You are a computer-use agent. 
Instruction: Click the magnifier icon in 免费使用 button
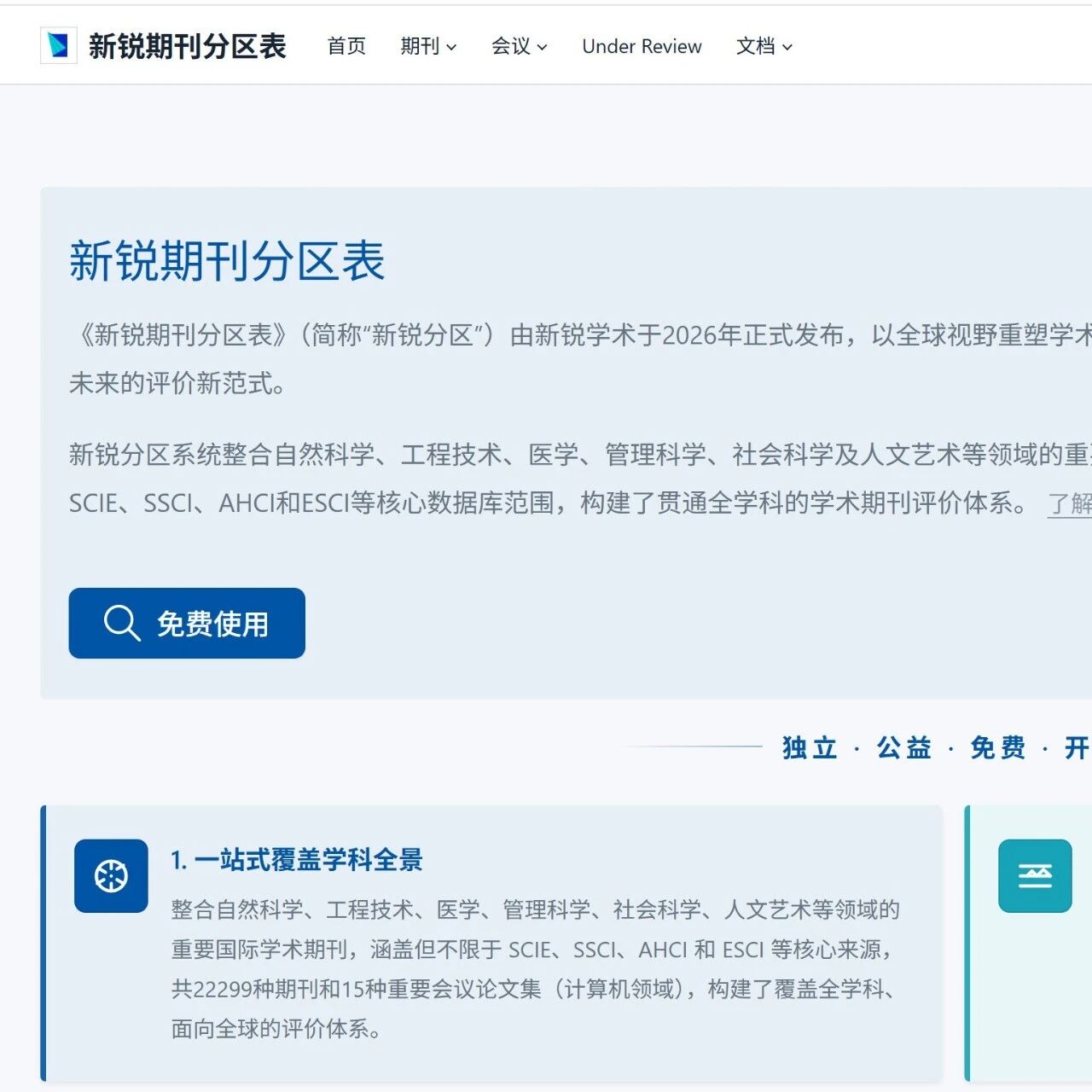[122, 623]
